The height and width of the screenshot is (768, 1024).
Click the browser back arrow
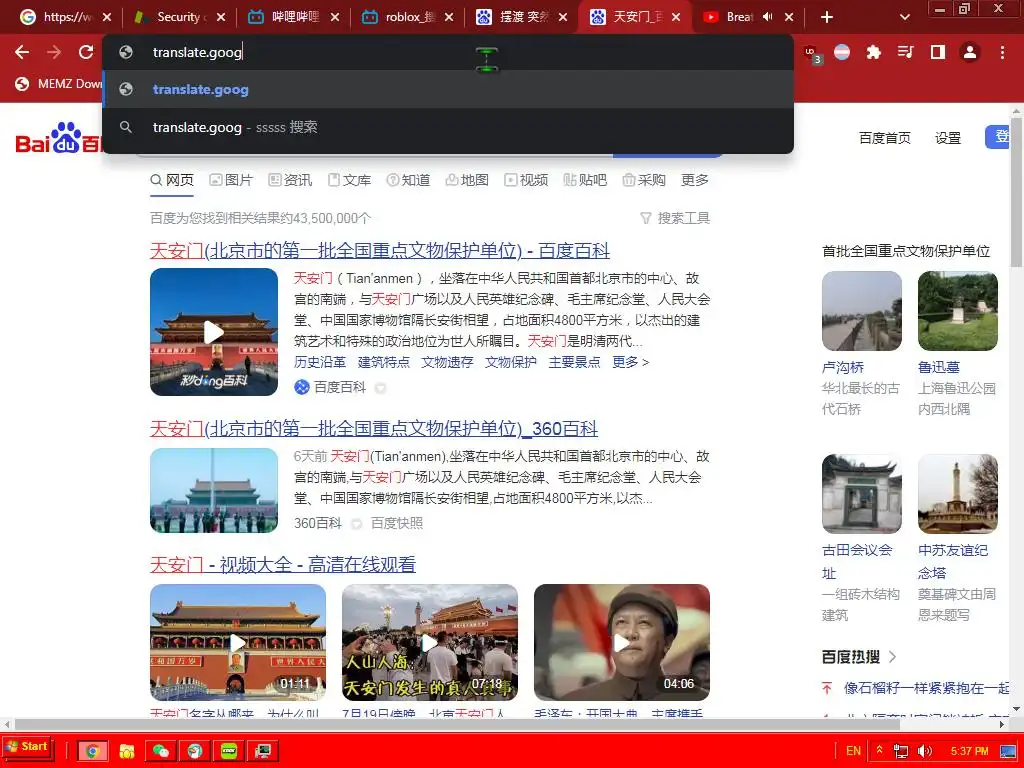point(22,52)
